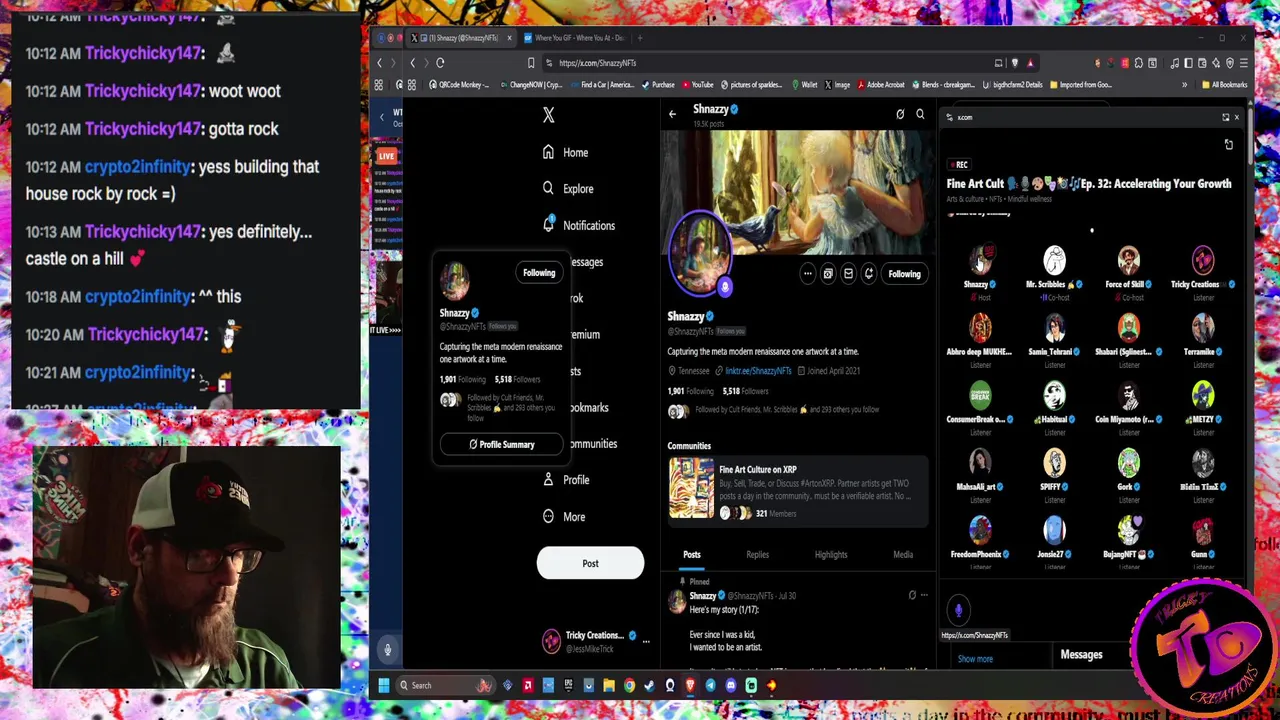Open Adobe Acrobat bookmark
The image size is (1280, 720).
[880, 85]
